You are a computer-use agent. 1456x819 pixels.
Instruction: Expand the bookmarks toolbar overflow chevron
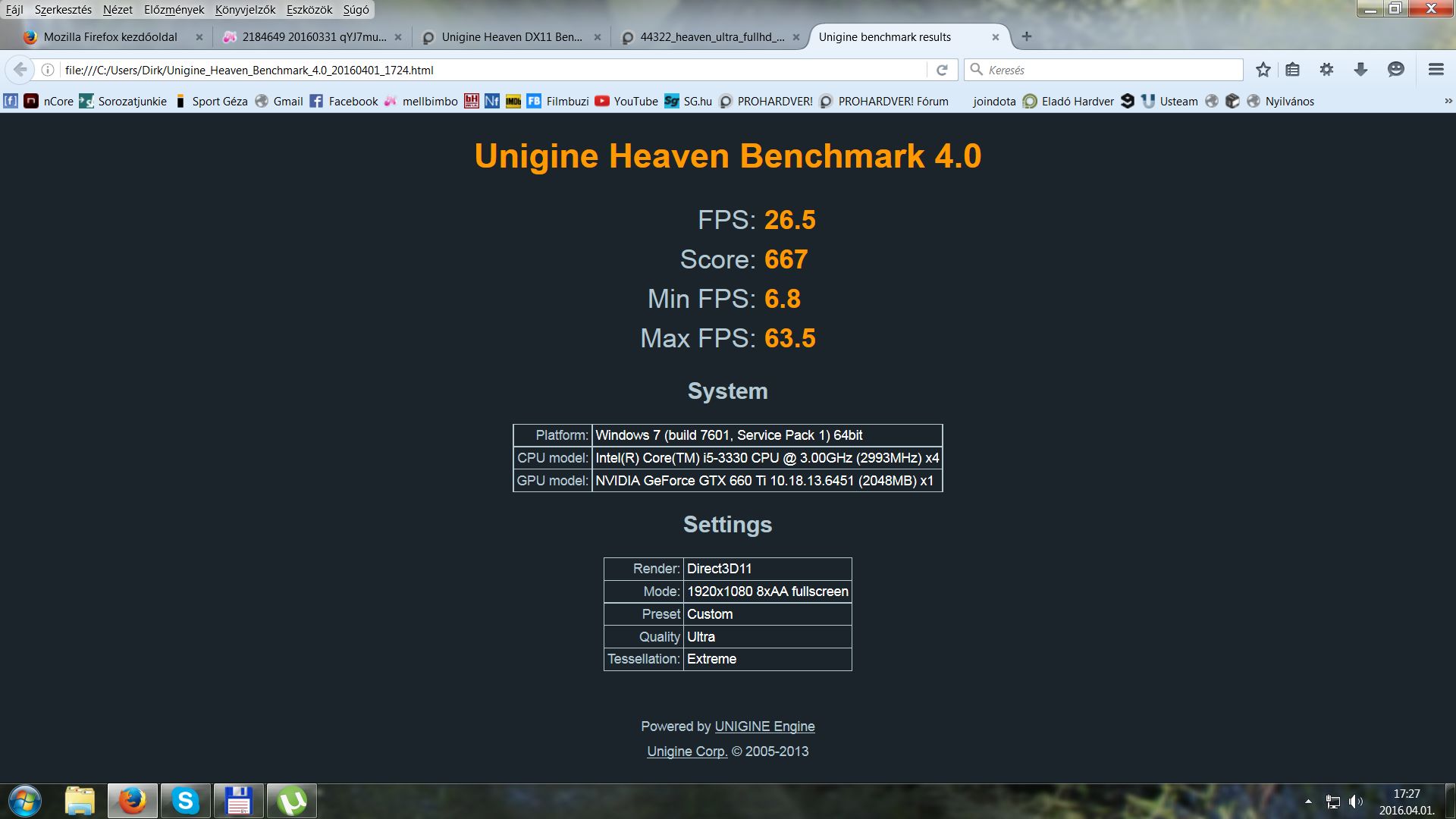1448,101
